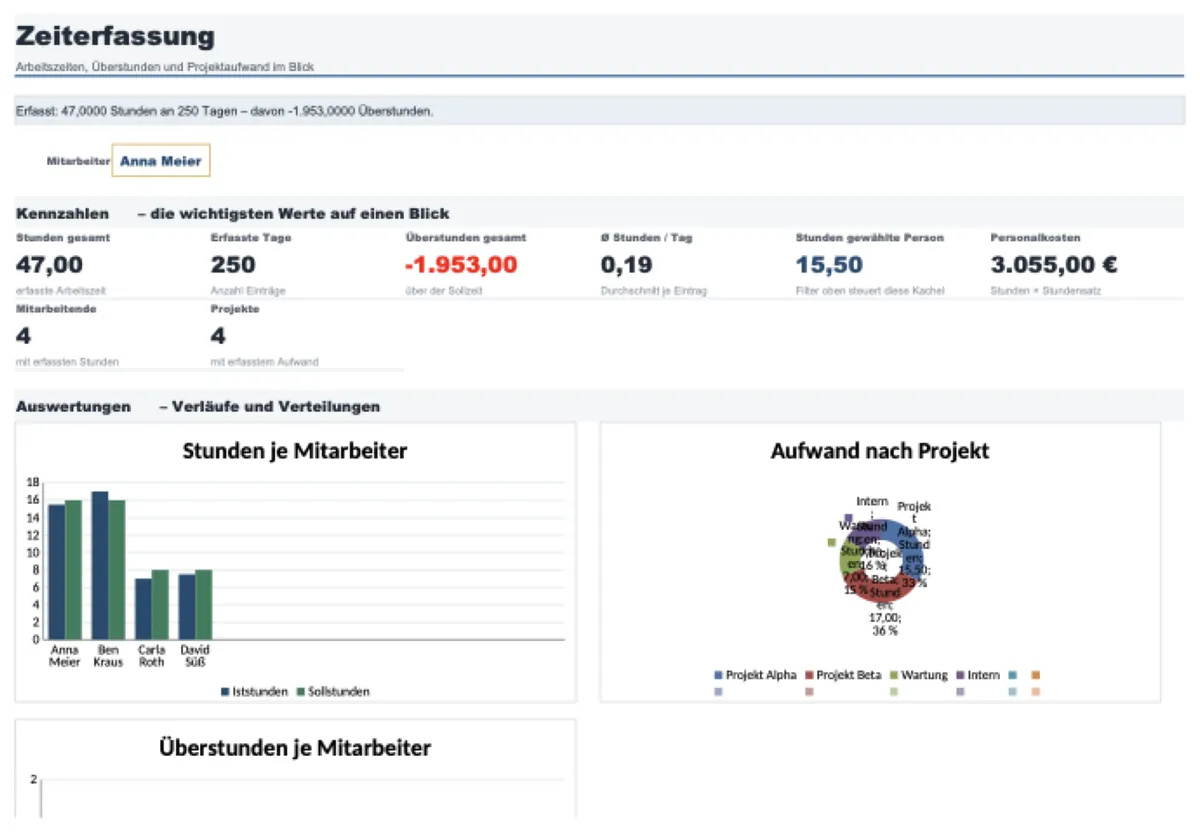
Task: Click the Personalkosten value 3.055,00 €
Action: 1054,265
